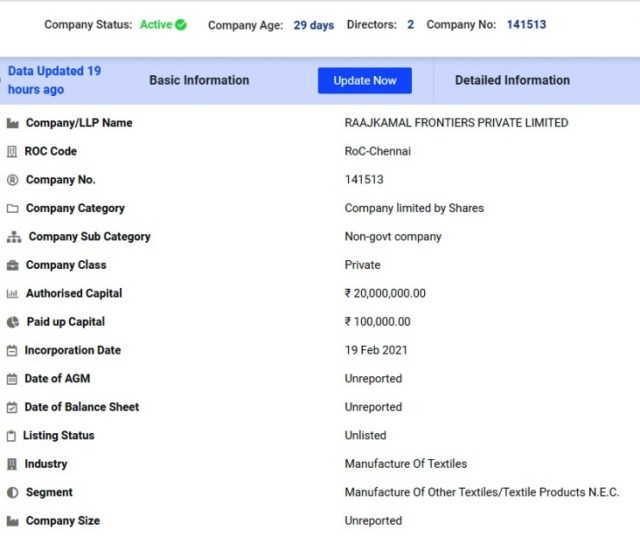This screenshot has height=543, width=640.
Task: Click the building icon next to Industry
Action: pyautogui.click(x=13, y=464)
